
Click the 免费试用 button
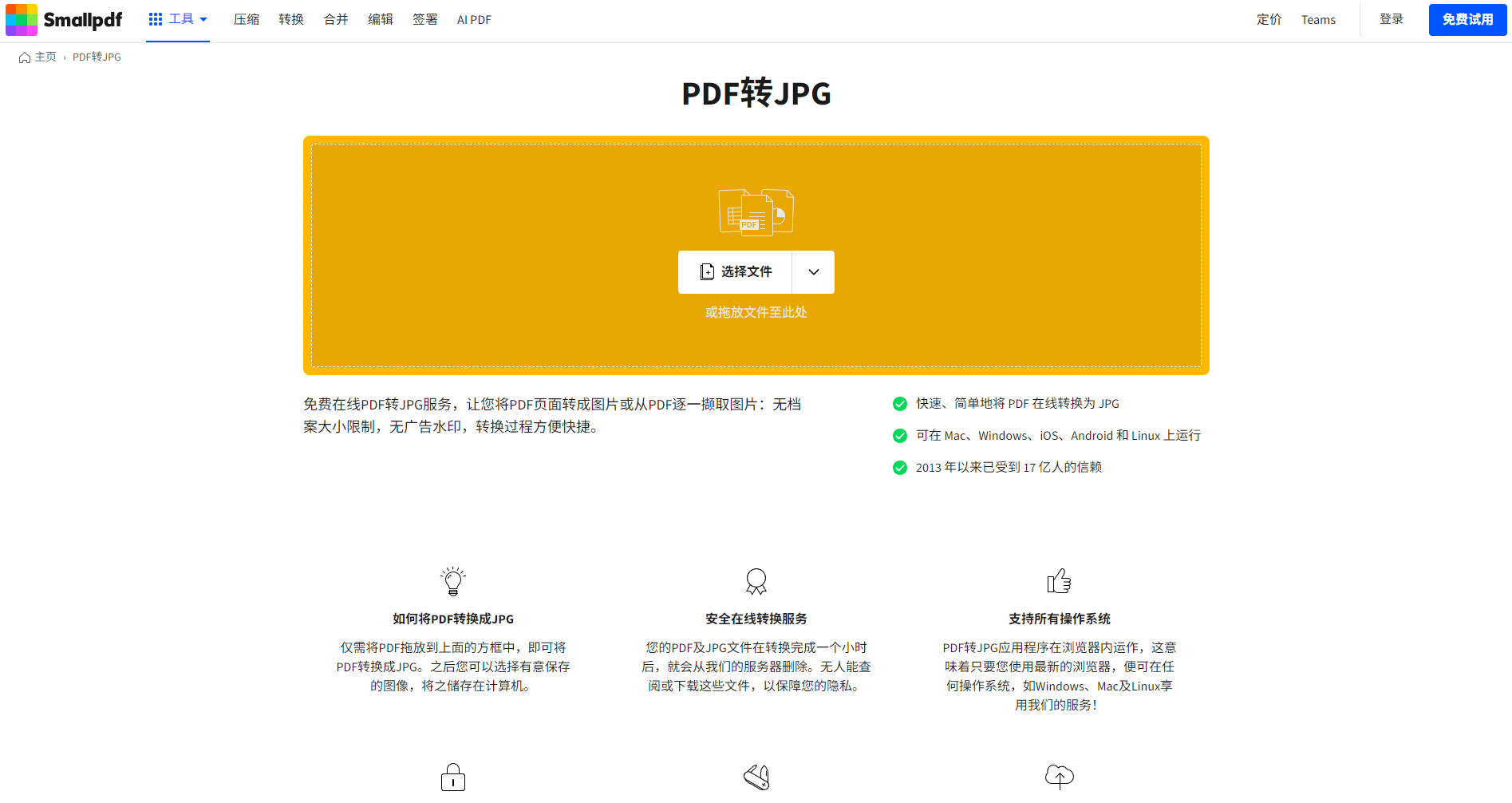coord(1467,19)
